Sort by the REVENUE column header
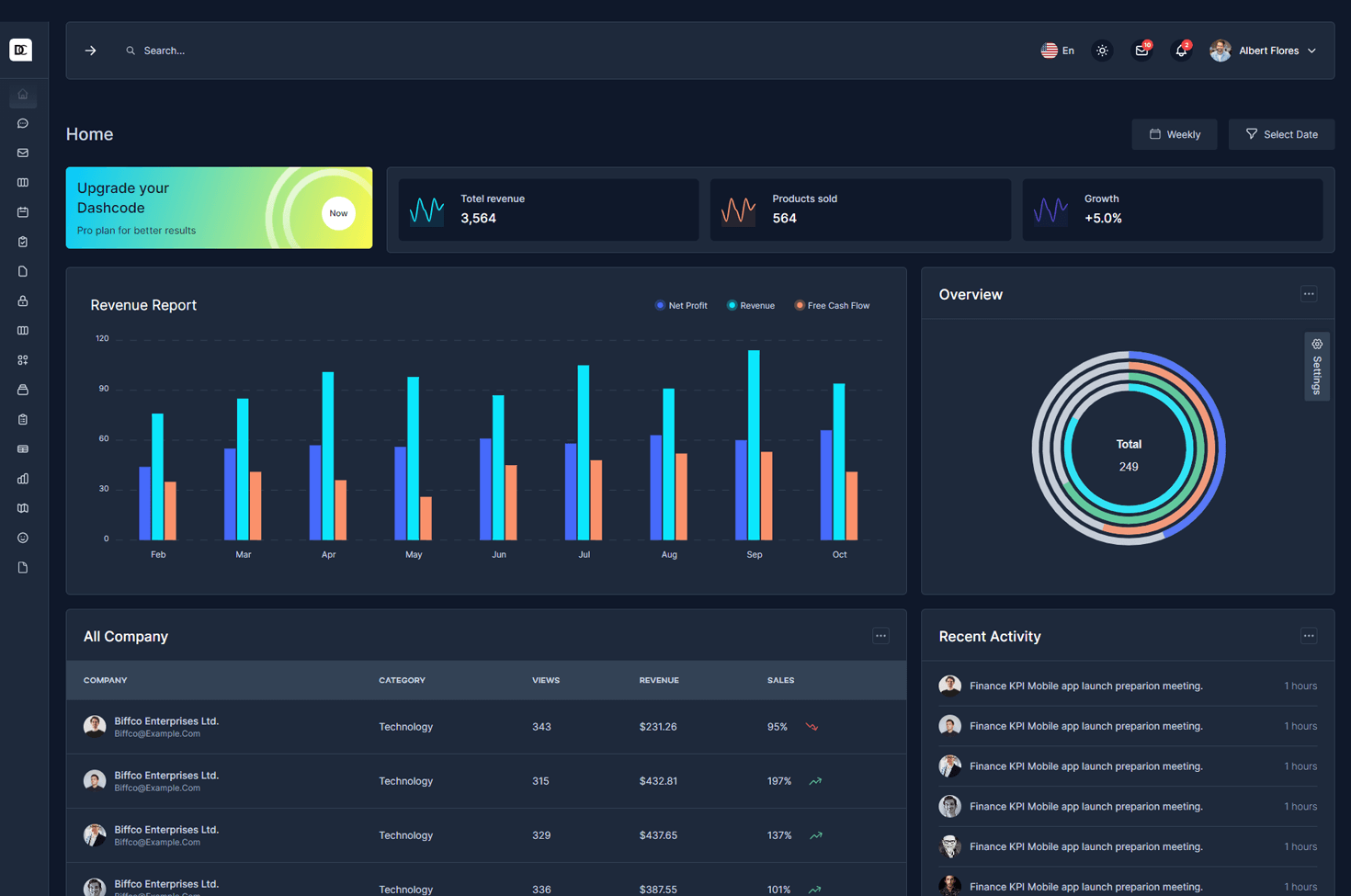This screenshot has width=1351, height=896. [x=659, y=680]
